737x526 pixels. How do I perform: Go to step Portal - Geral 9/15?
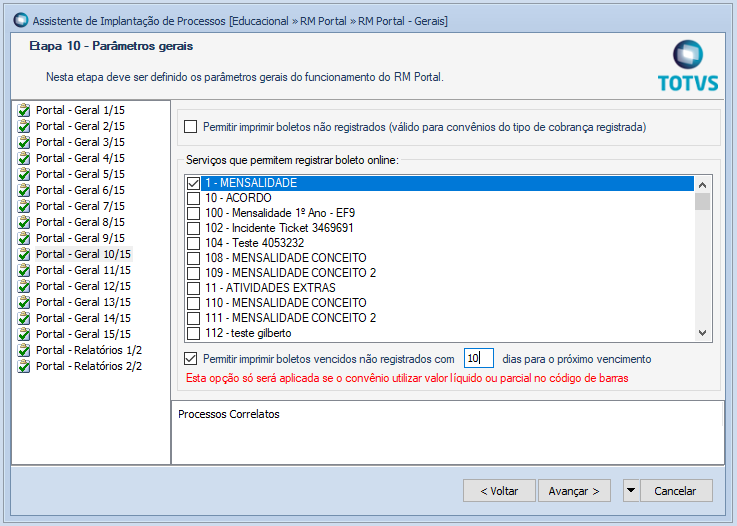pos(80,238)
